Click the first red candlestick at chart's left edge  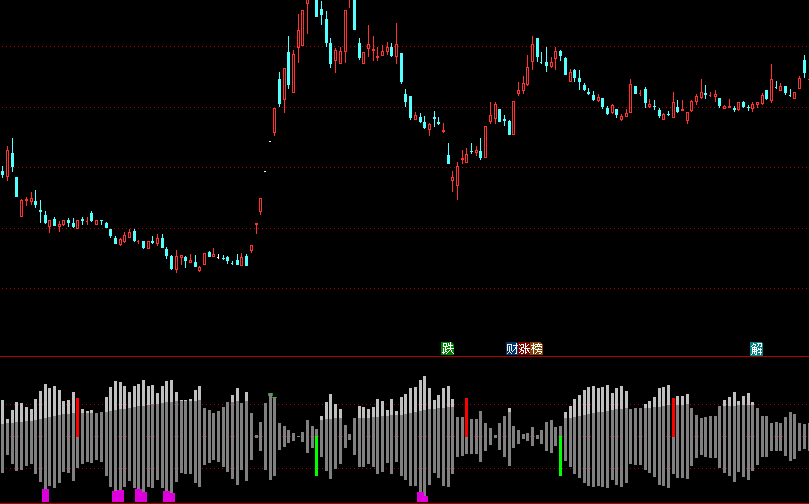tap(8, 160)
